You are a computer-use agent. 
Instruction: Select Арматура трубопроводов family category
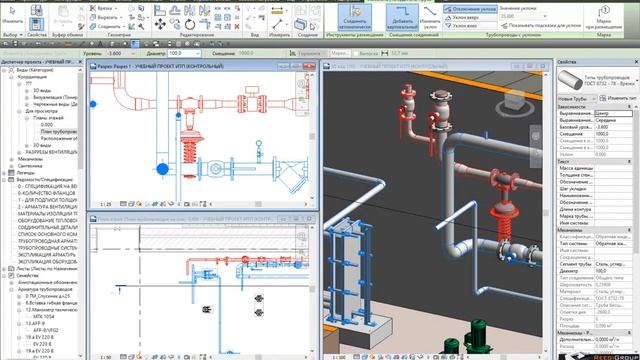45,289
